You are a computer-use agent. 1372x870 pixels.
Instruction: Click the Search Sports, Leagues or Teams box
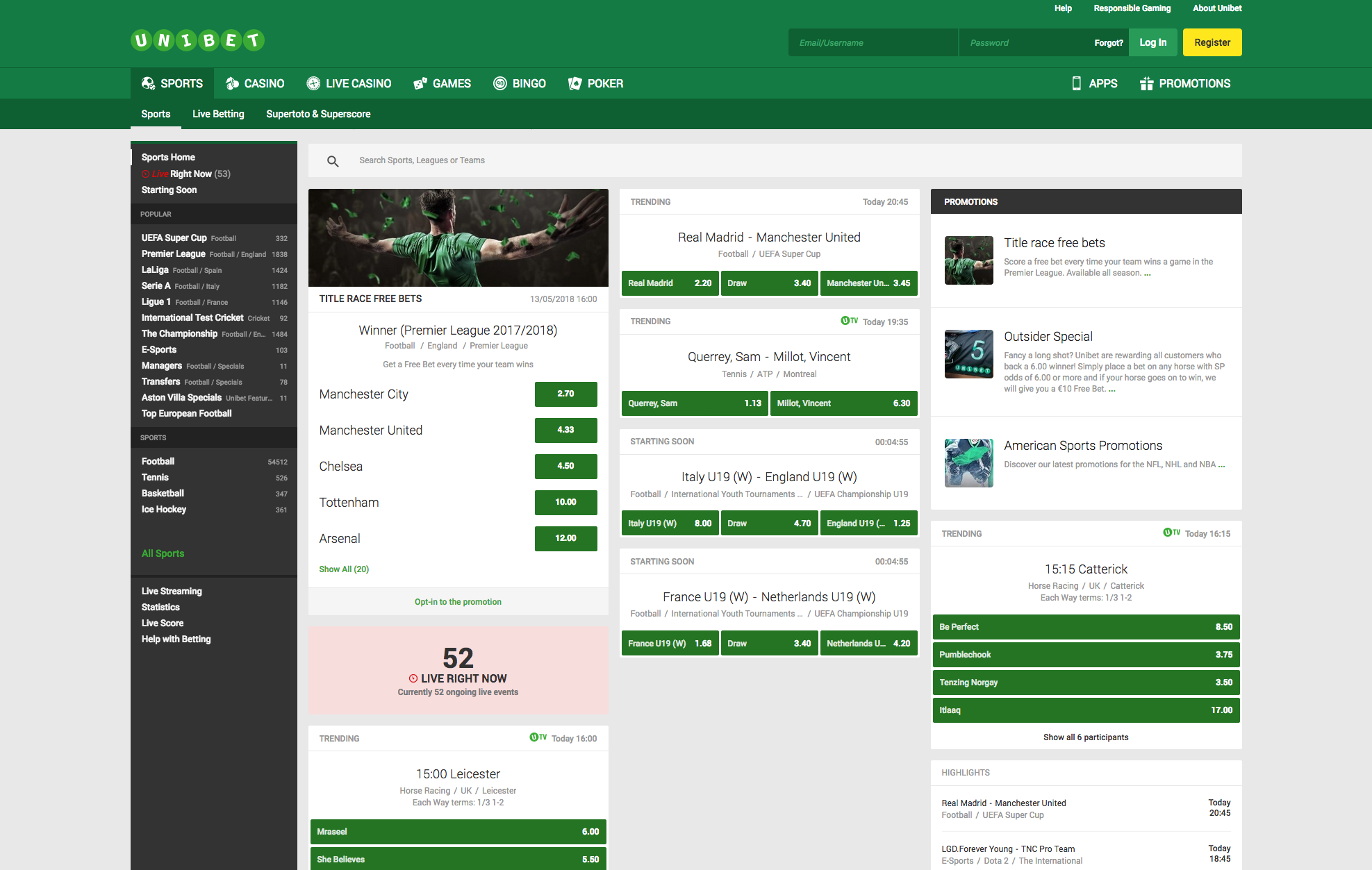775,160
